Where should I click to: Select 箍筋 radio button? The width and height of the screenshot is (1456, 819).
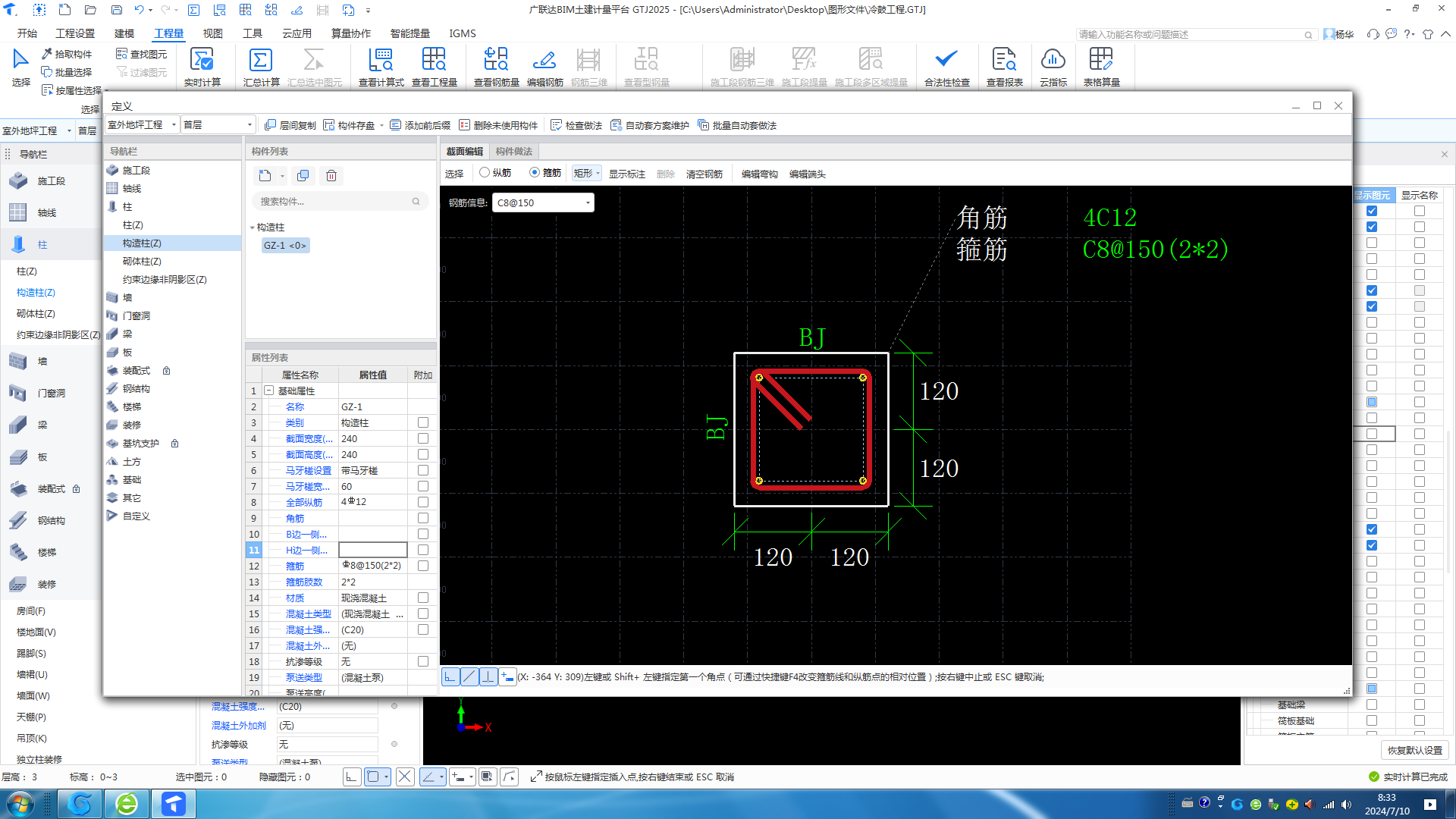(x=535, y=173)
